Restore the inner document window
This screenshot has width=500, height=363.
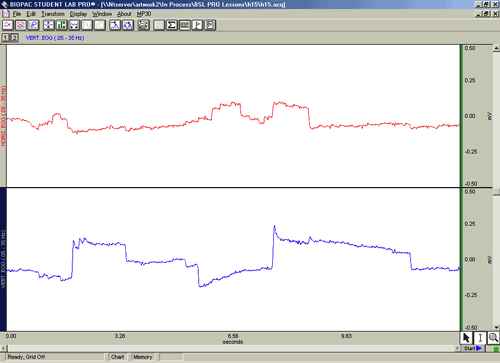(x=487, y=14)
